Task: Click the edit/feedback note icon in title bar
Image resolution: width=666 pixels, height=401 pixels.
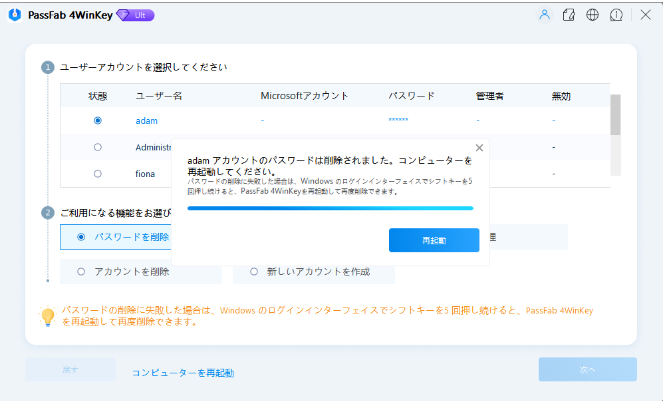Action: pos(568,15)
